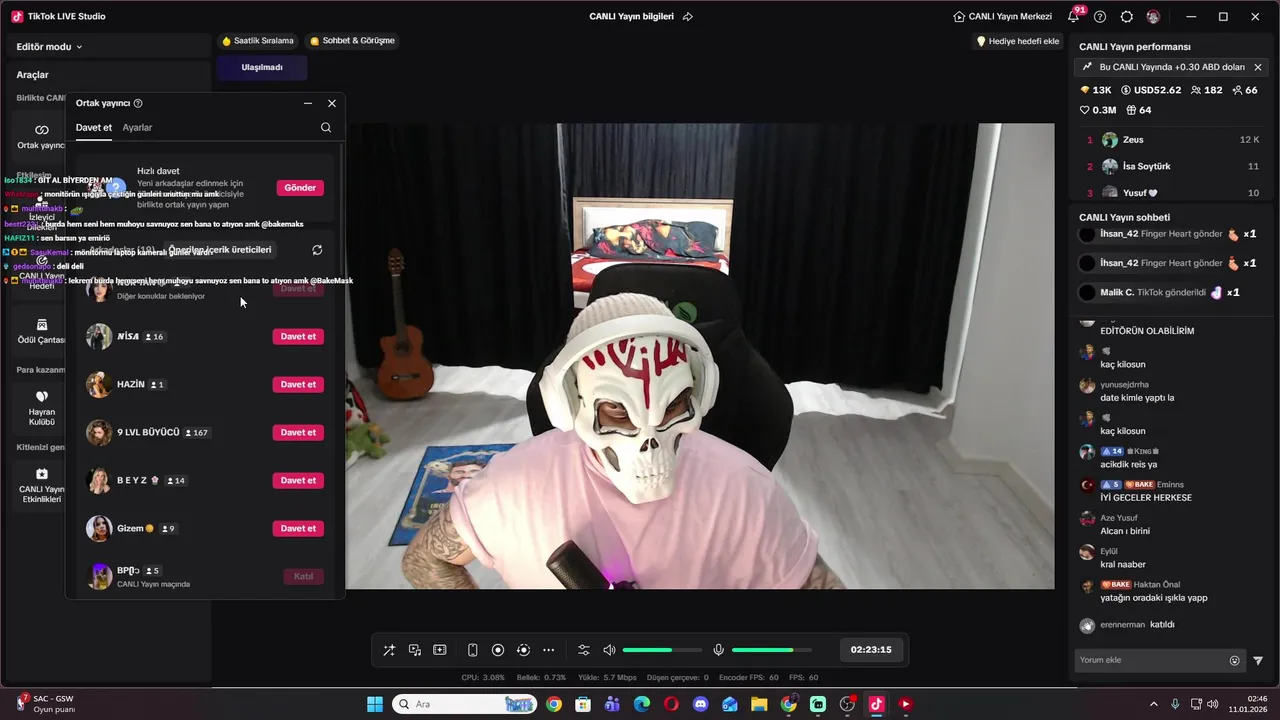Click the Ulaşılmadı badge
Image resolution: width=1280 pixels, height=720 pixels.
coord(262,67)
